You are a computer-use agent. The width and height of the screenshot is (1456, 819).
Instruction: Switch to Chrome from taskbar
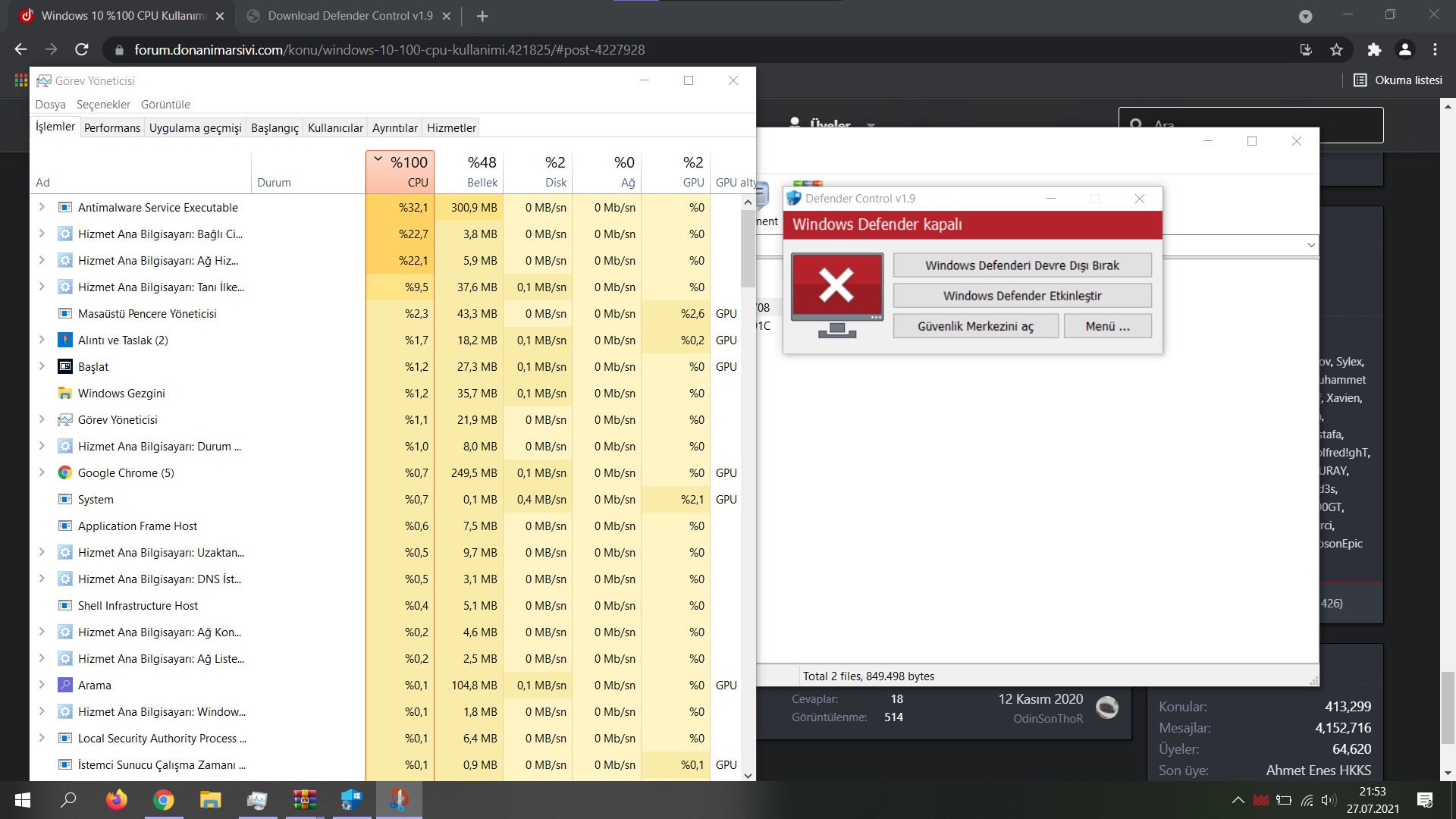pos(163,799)
